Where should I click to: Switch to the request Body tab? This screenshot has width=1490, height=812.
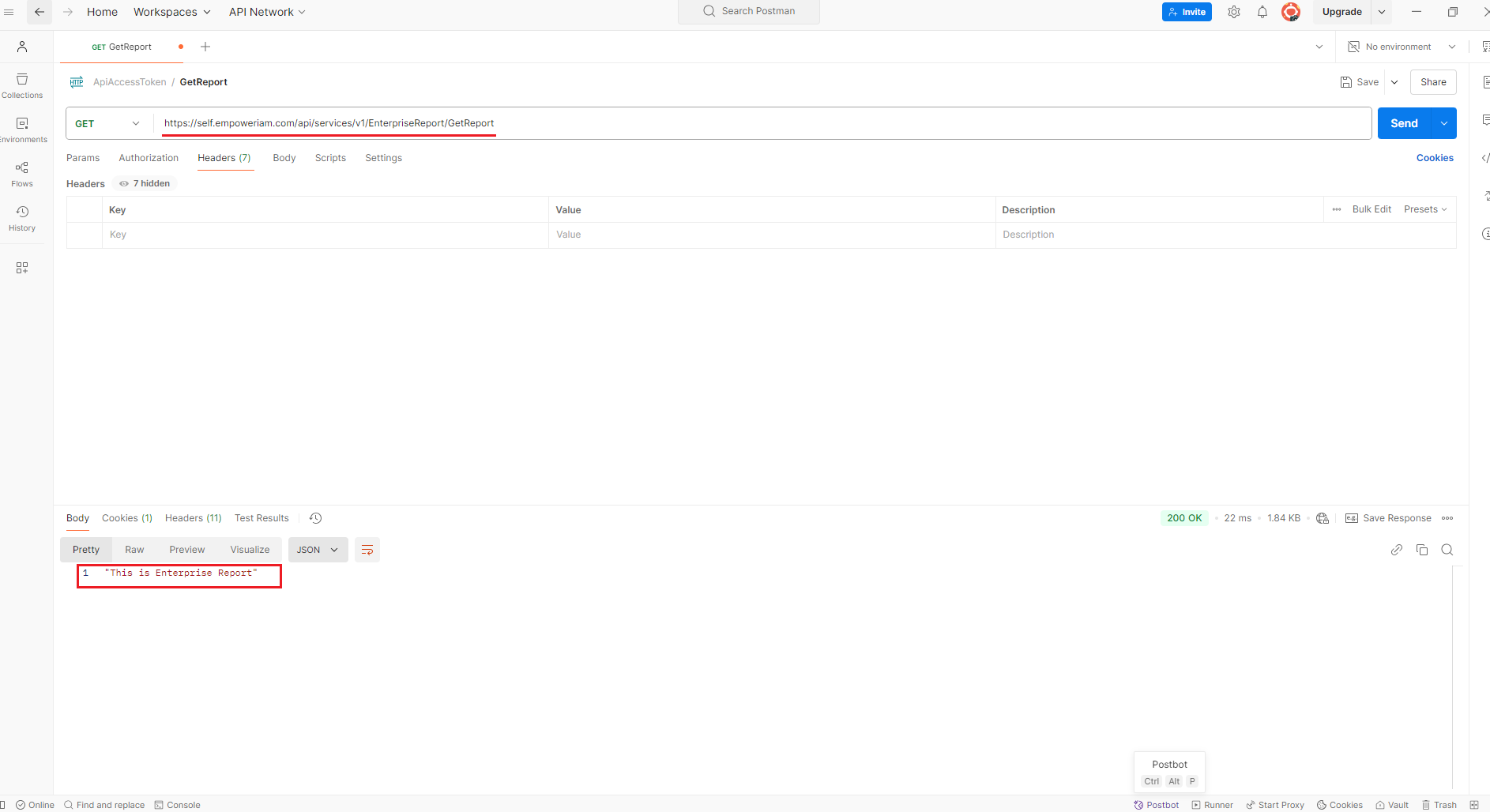[x=284, y=158]
